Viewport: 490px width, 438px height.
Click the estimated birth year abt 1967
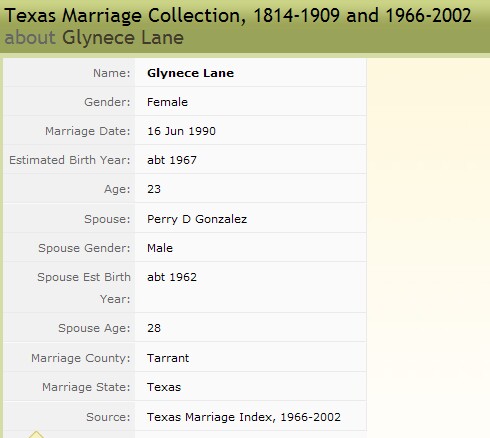point(172,160)
